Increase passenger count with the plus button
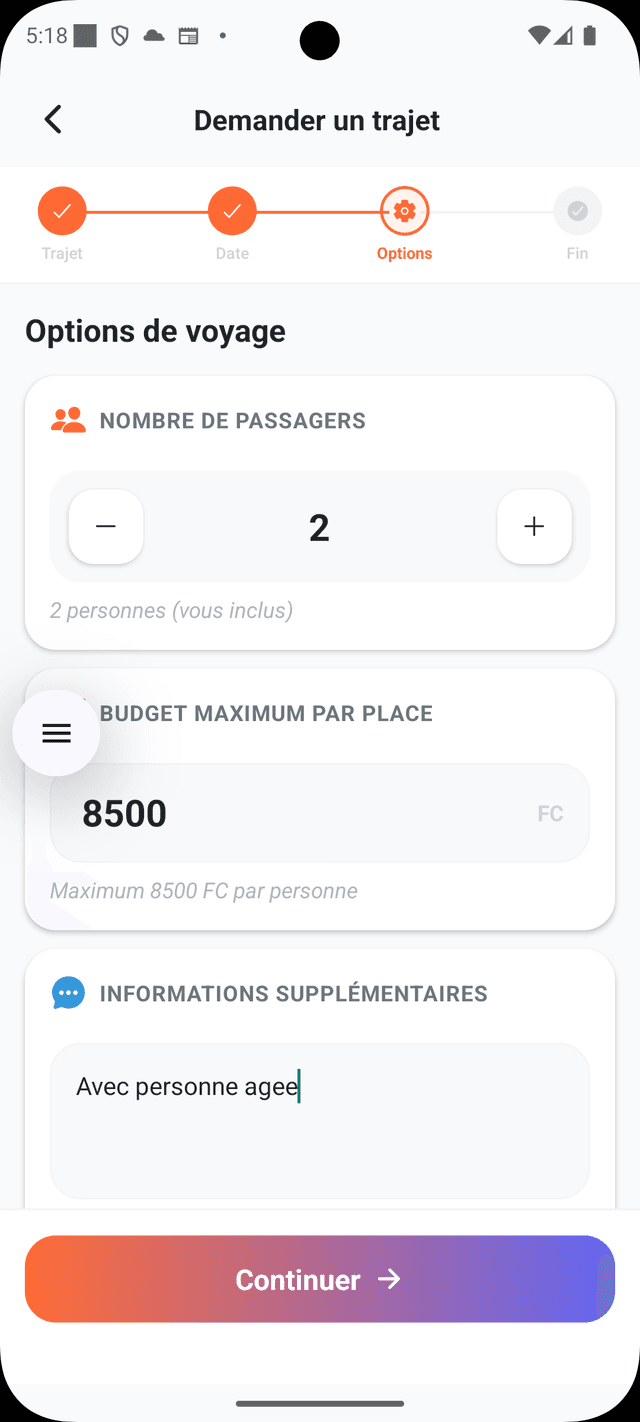 point(534,526)
